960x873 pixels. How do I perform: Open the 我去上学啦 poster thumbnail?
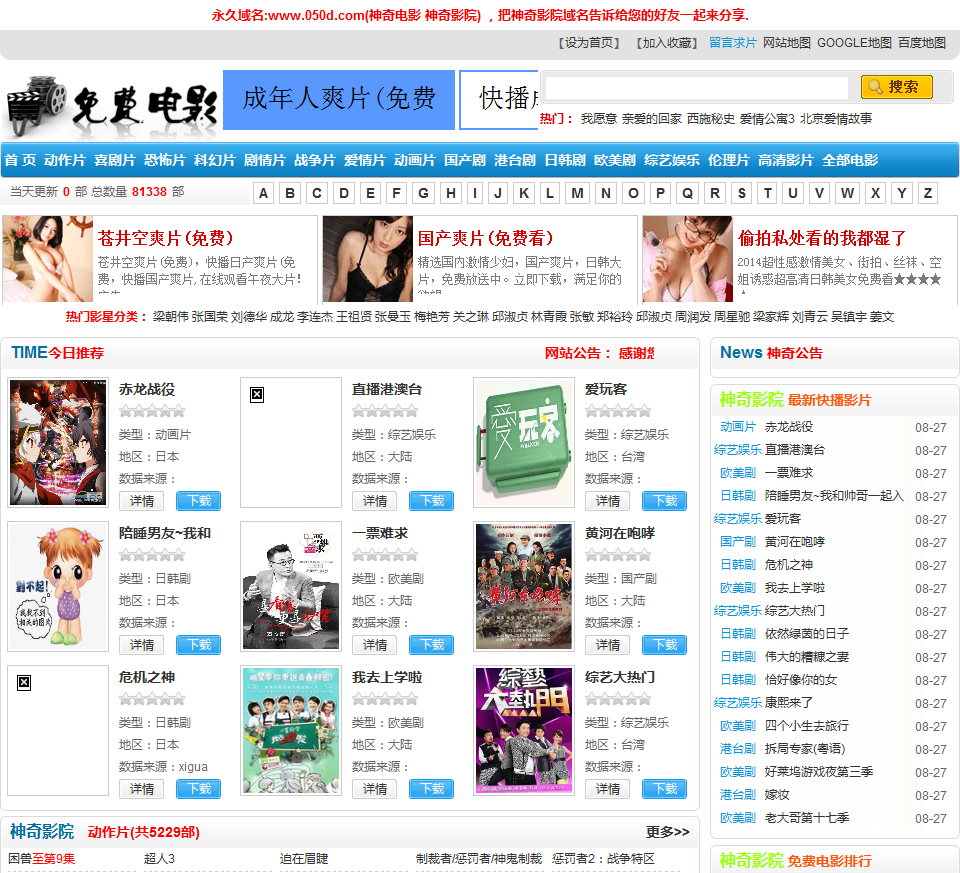(x=291, y=730)
